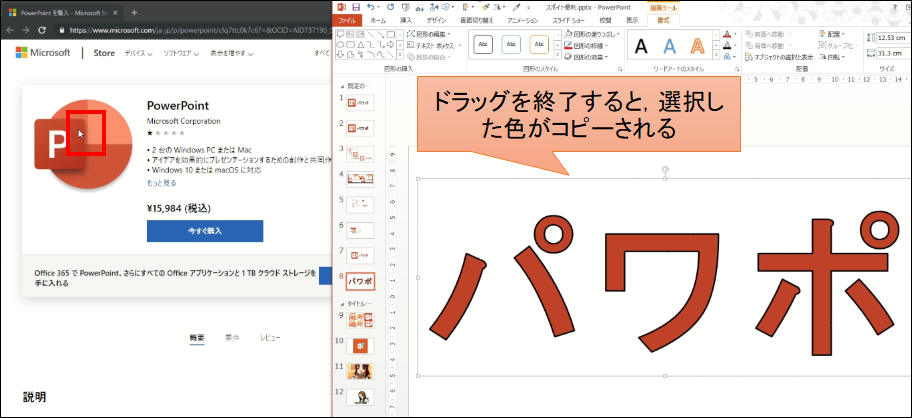Apply the black A WordArt style

click(x=641, y=46)
